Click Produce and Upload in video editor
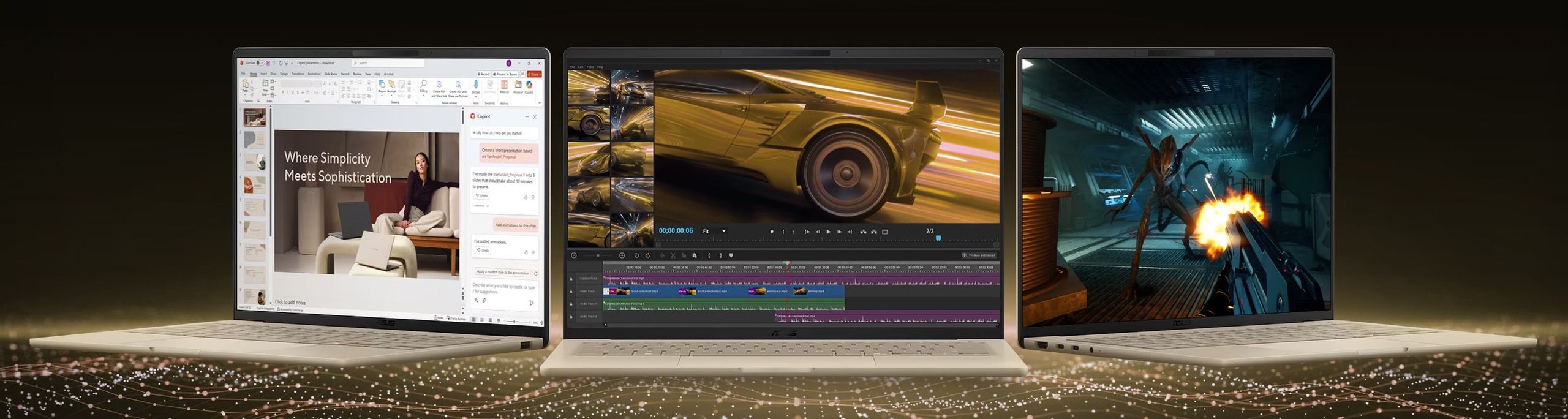Screen dimensions: 1568x419 [979, 255]
